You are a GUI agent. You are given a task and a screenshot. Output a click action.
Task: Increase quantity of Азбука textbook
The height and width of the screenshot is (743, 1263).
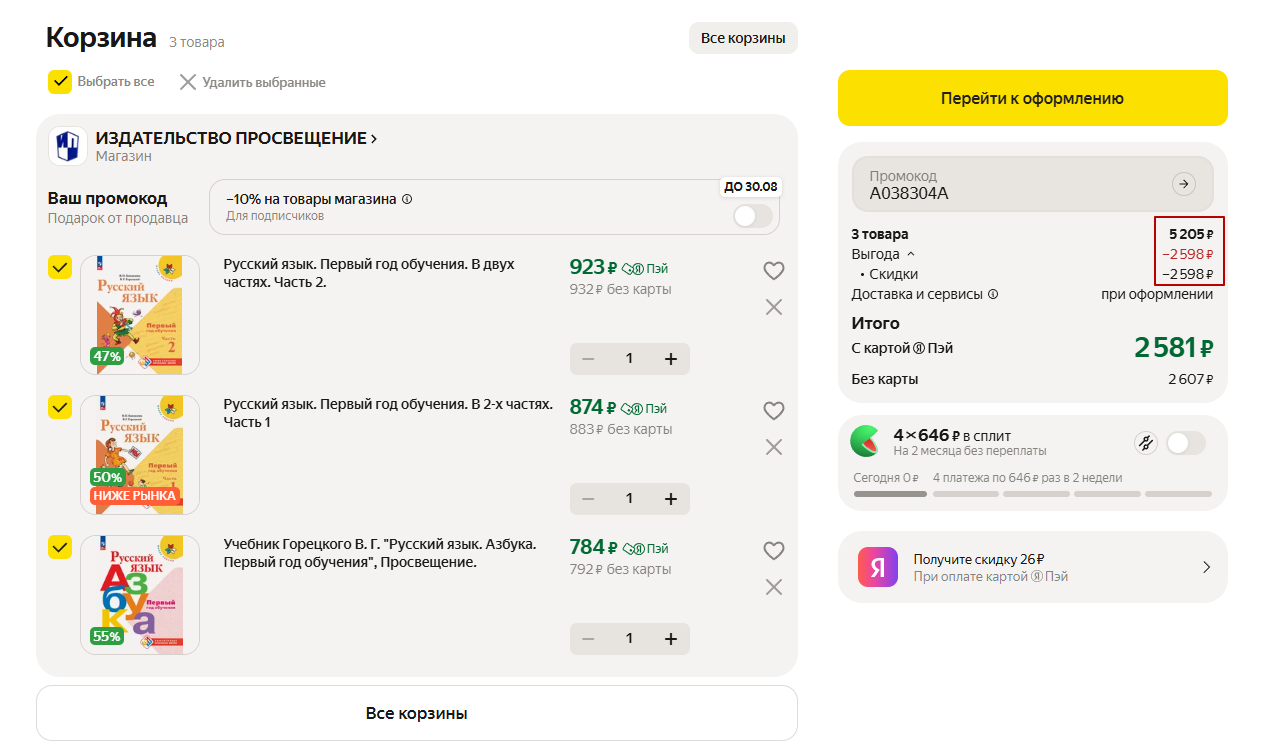(670, 639)
